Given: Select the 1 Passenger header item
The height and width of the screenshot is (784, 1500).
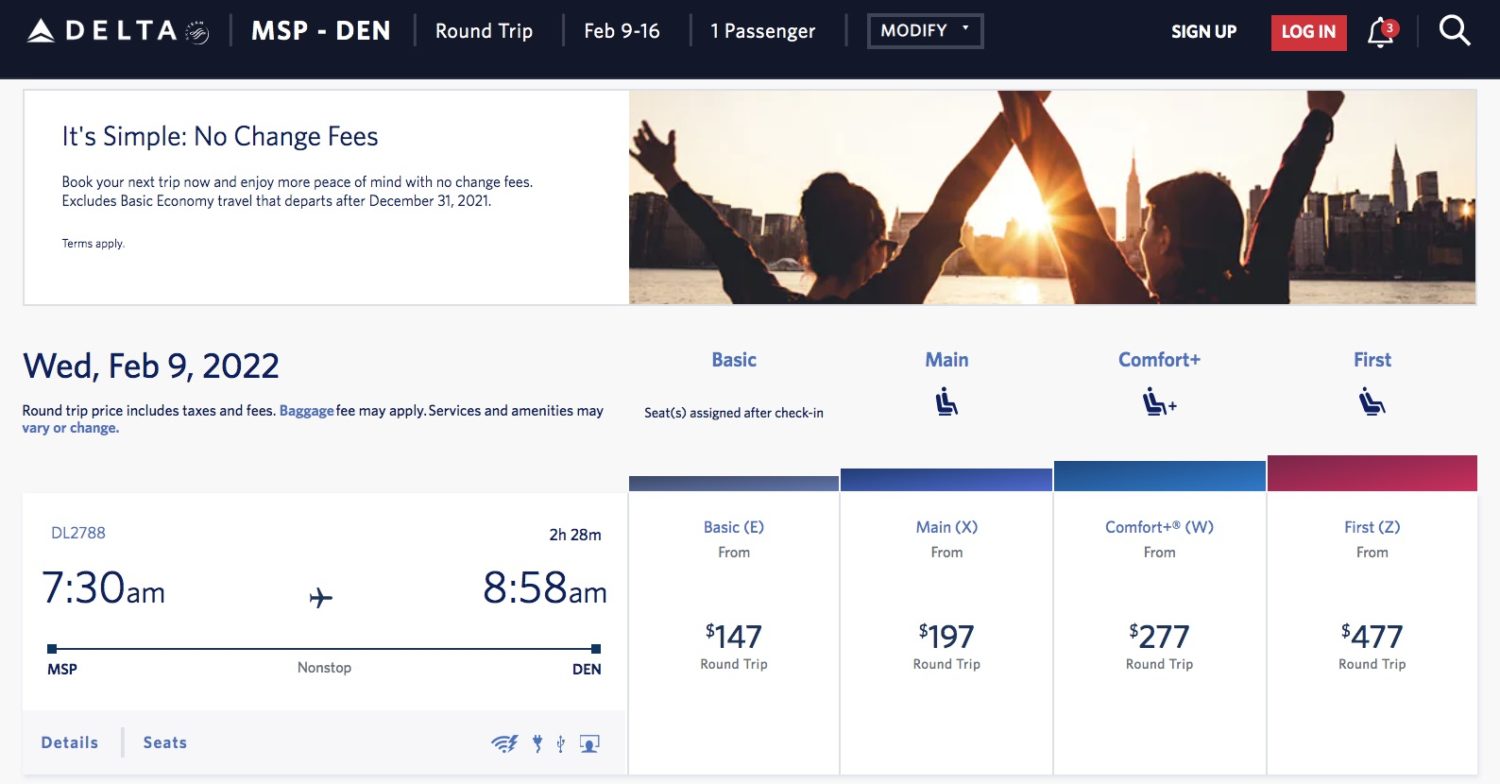Looking at the screenshot, I should (x=763, y=30).
